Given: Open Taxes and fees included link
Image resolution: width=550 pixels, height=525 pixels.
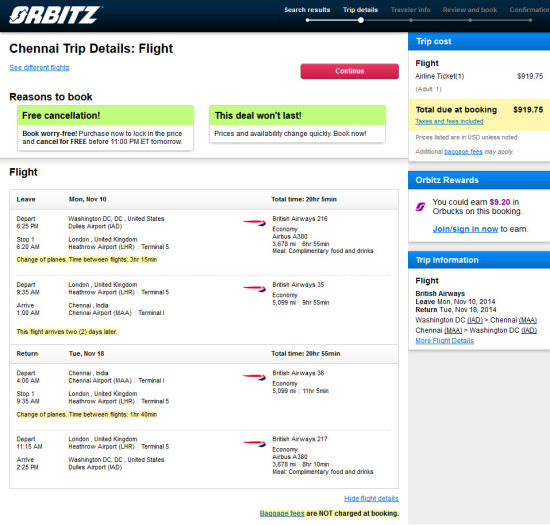Looking at the screenshot, I should click(x=449, y=121).
